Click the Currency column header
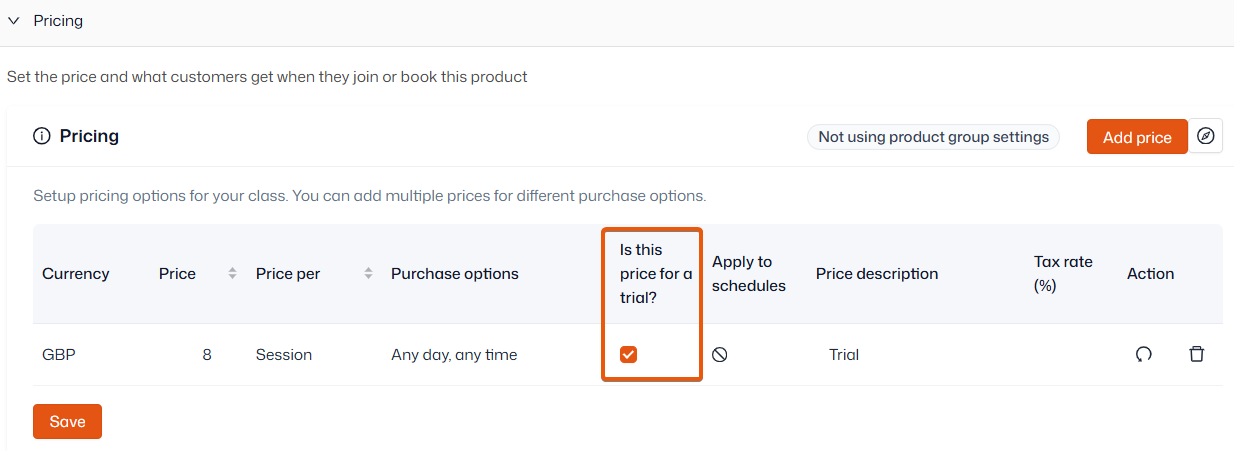Screen dimensions: 1234x451 (76, 274)
